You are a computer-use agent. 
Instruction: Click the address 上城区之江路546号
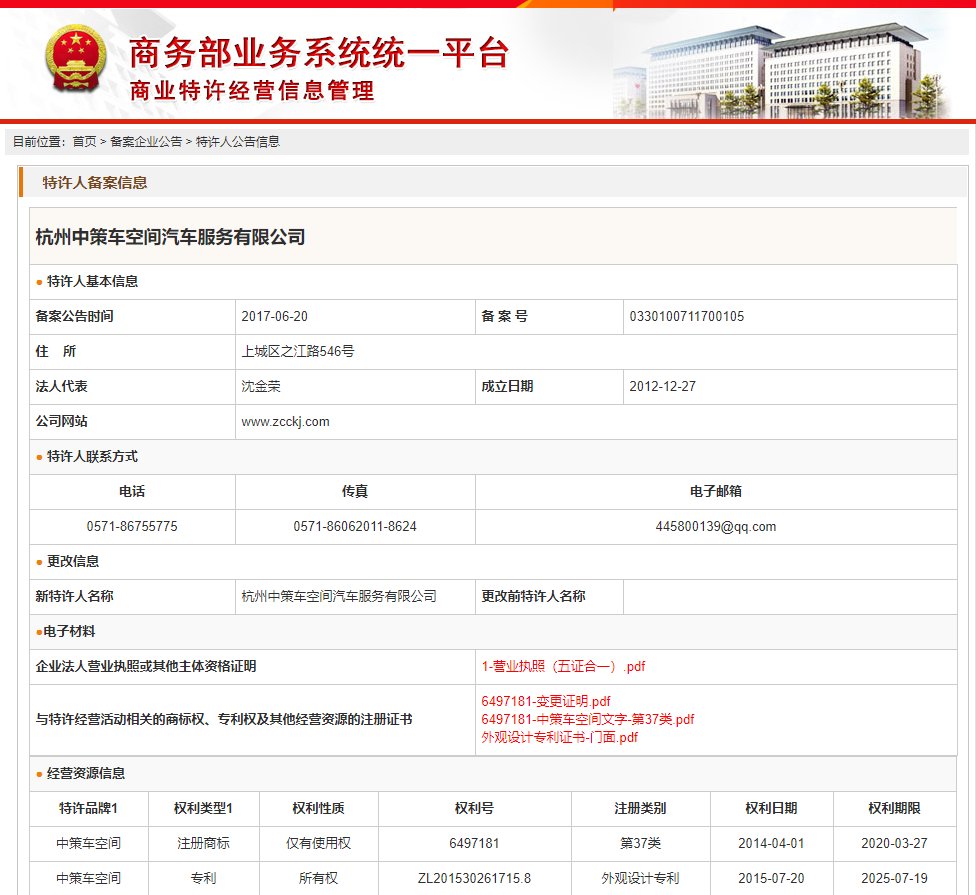click(298, 352)
